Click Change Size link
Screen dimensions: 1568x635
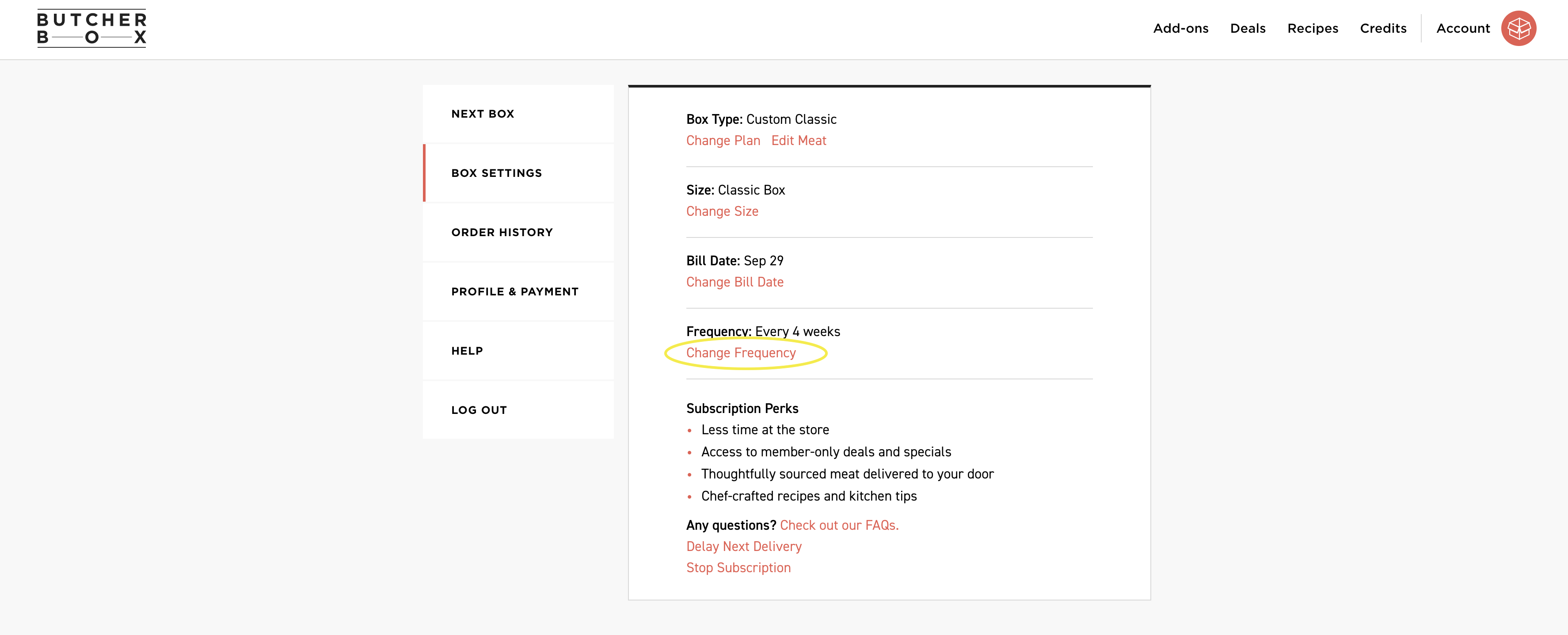722,211
